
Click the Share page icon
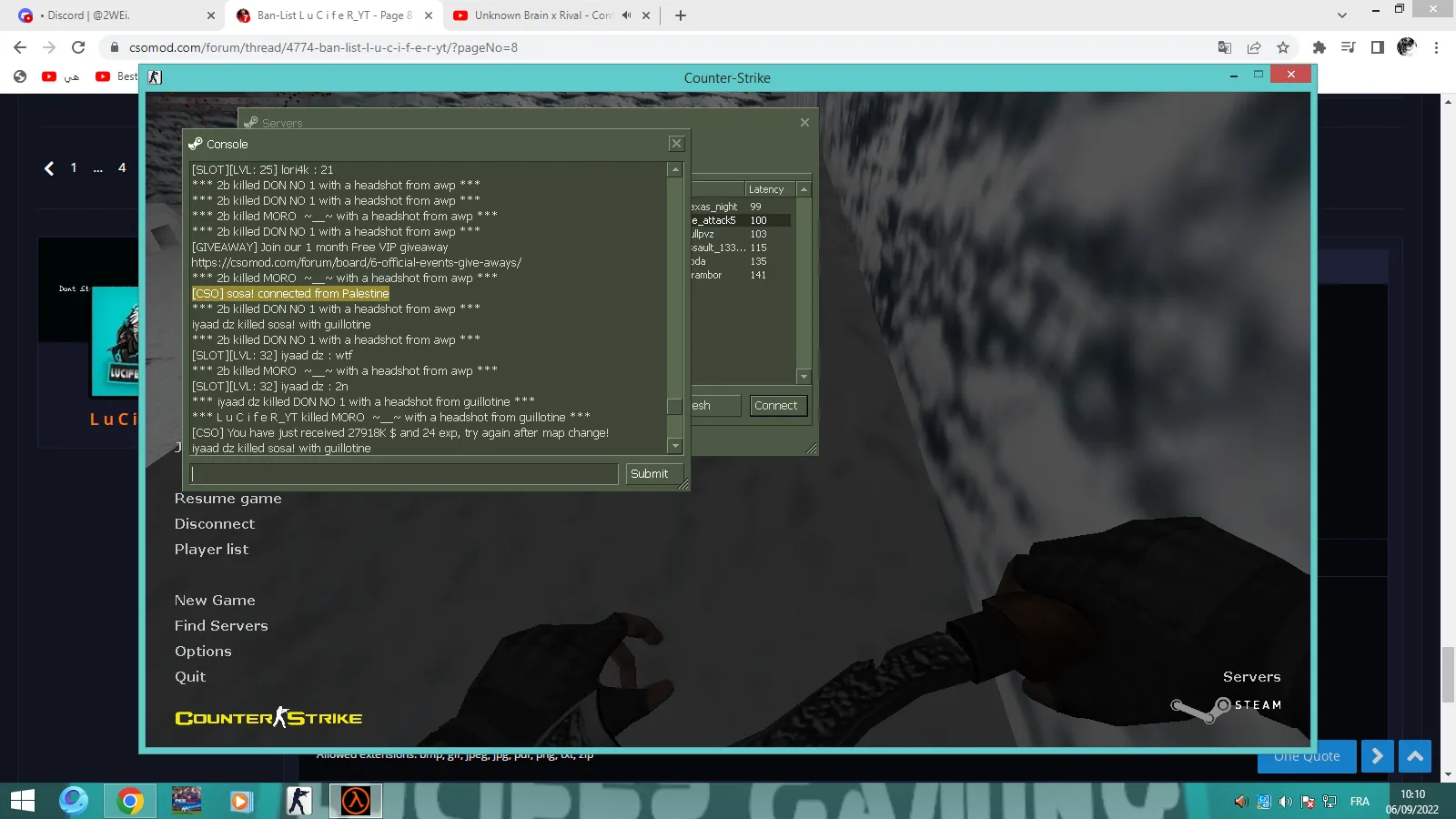point(1254,47)
